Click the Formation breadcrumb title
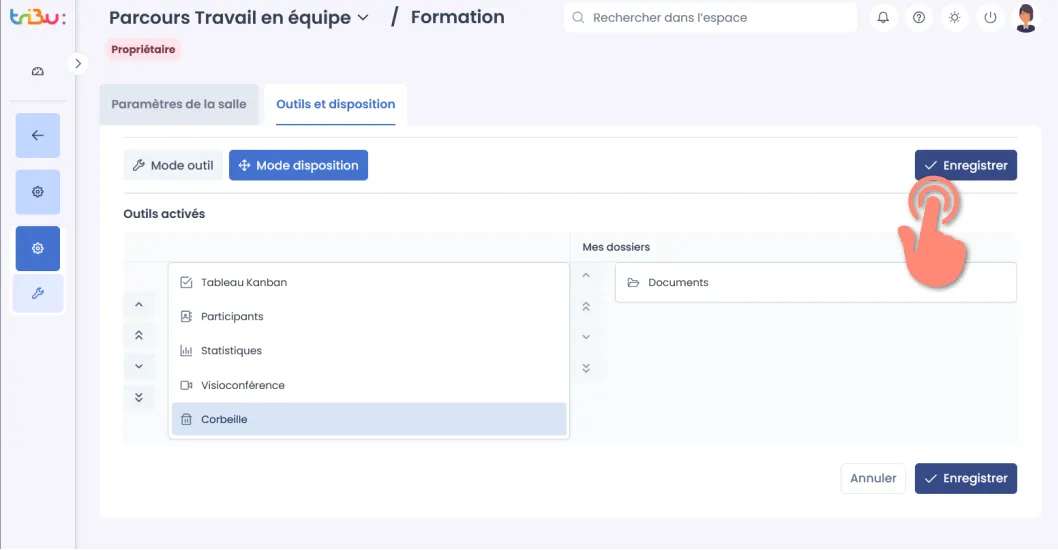Viewport: 1058px width, 550px height. click(457, 17)
